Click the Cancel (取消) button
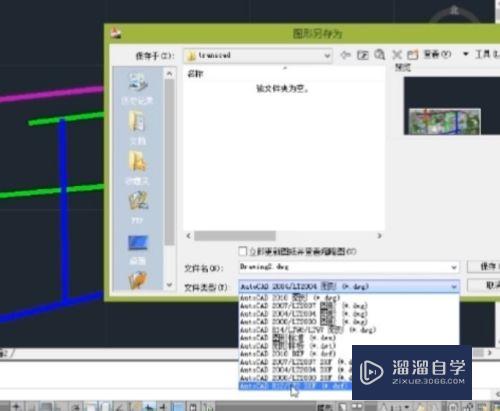 coord(483,285)
